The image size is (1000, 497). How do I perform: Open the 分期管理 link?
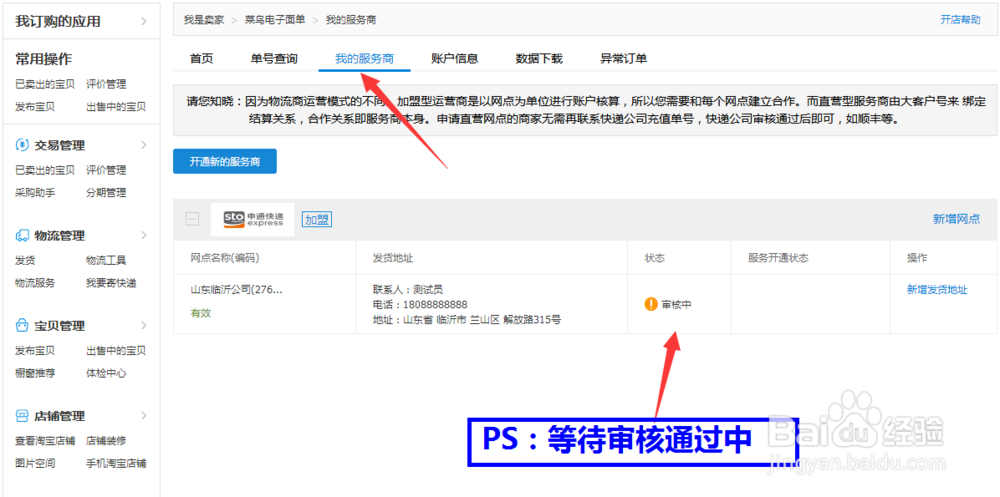click(x=106, y=193)
